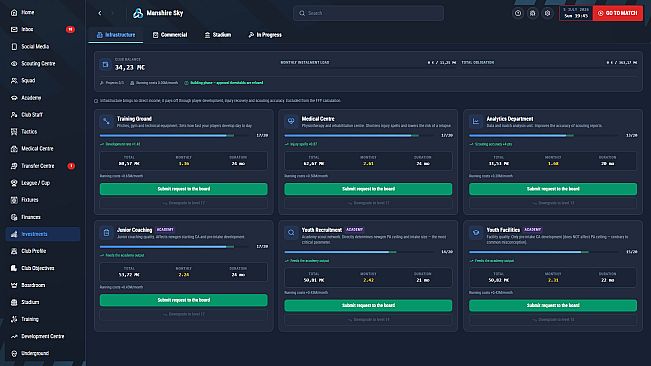651x366 pixels.
Task: Click the settings gear icon in header
Action: [x=547, y=13]
